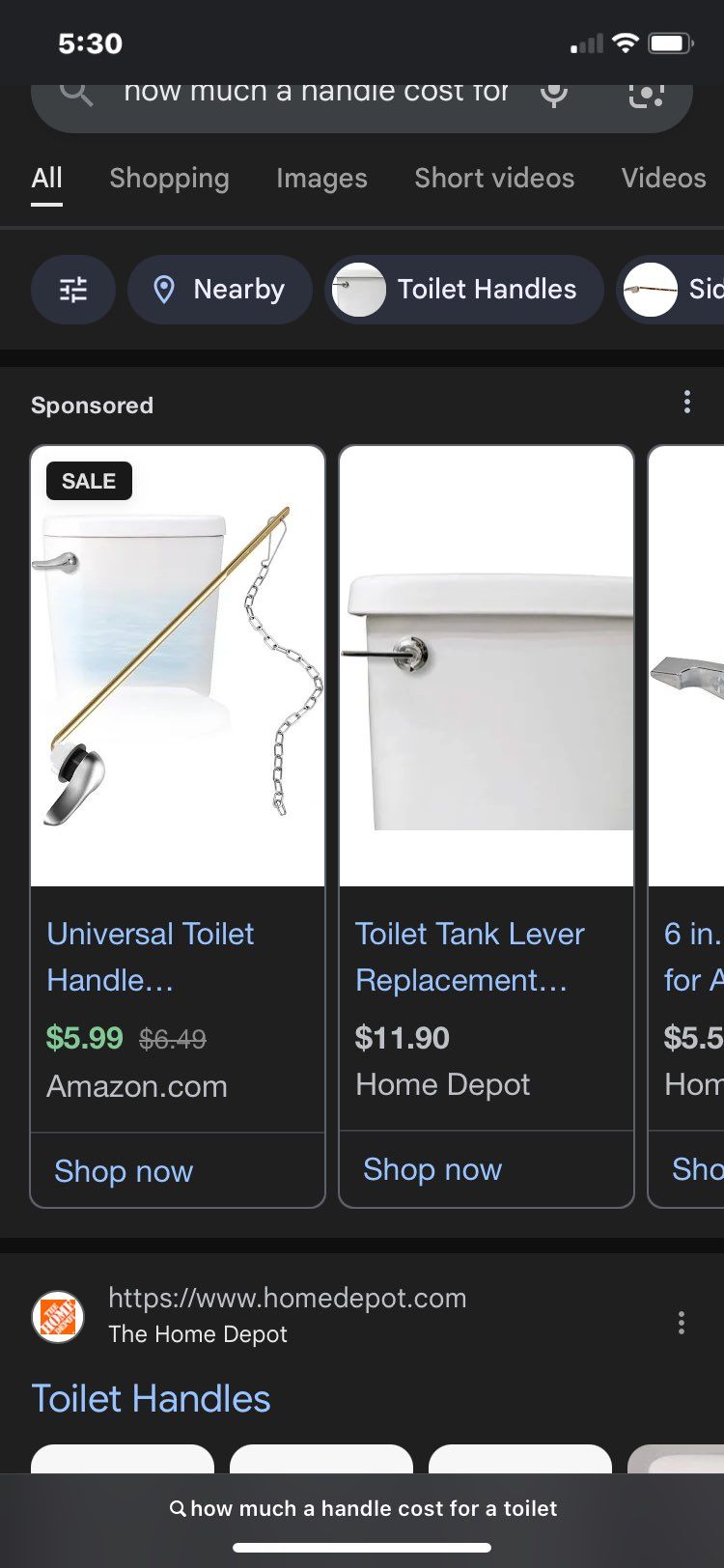Open Toilet Tank Lever Replacement link
The image size is (724, 1568).
(x=470, y=957)
